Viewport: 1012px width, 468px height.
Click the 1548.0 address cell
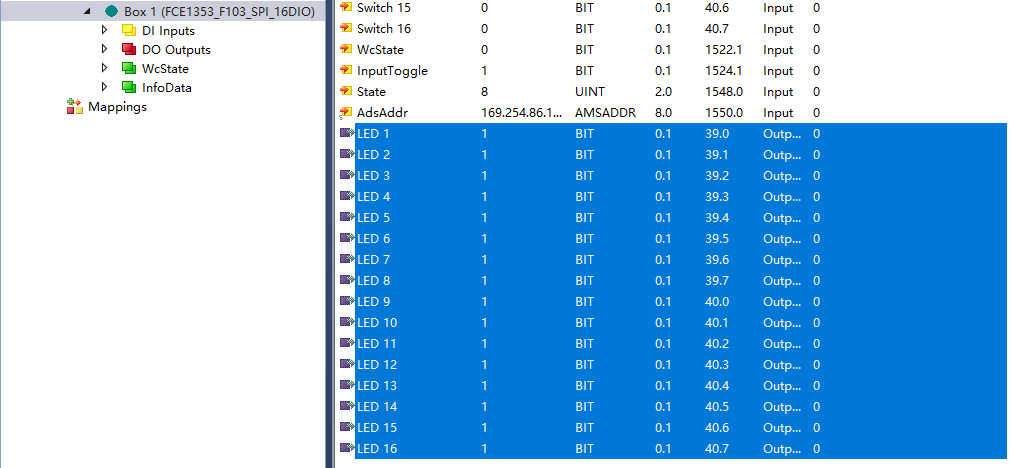pos(724,92)
